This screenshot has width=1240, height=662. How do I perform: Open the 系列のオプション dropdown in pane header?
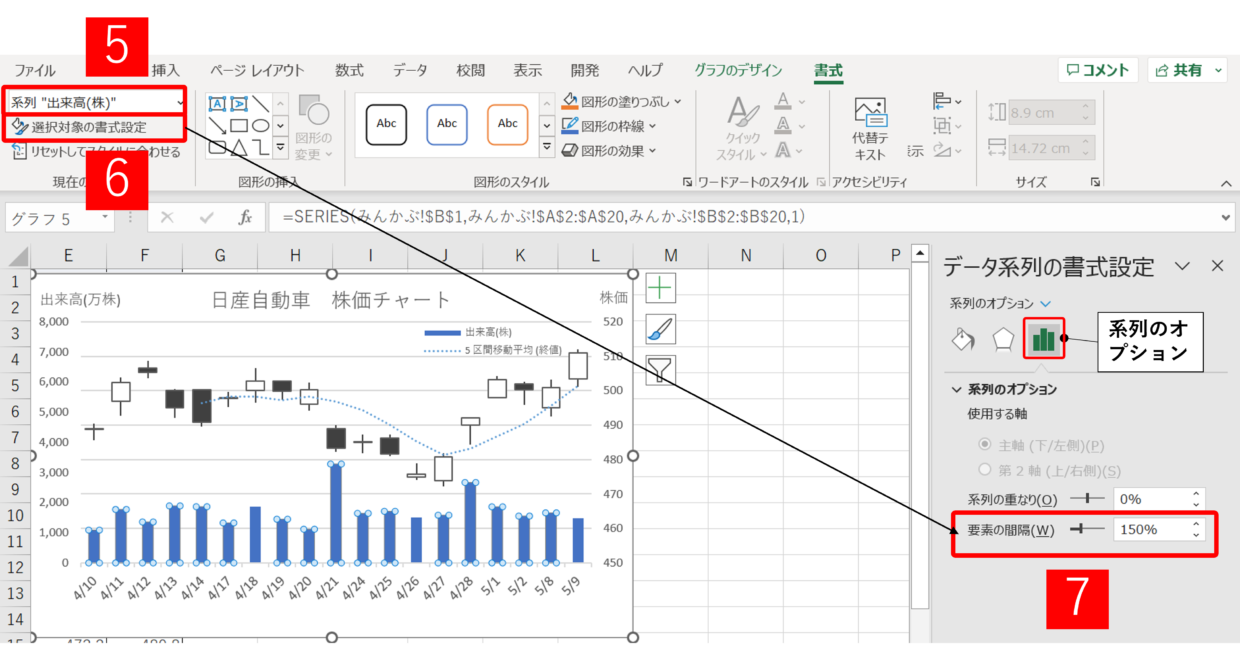point(1046,303)
